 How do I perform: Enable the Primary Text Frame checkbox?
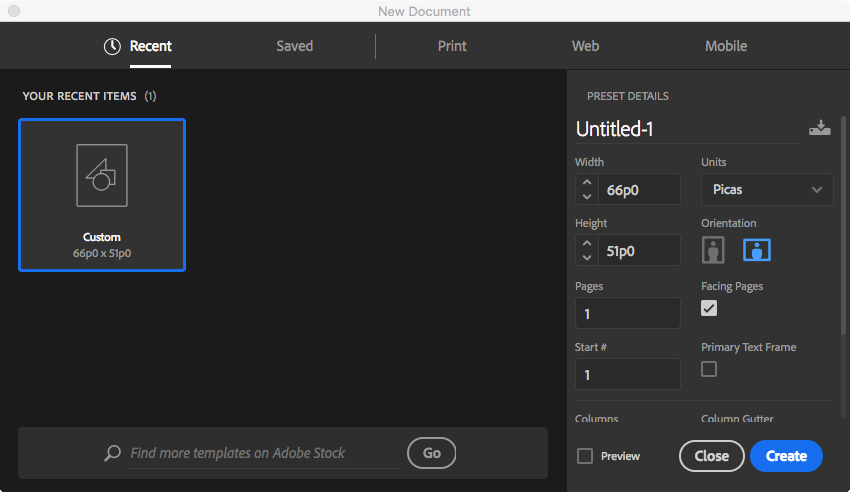coord(709,369)
